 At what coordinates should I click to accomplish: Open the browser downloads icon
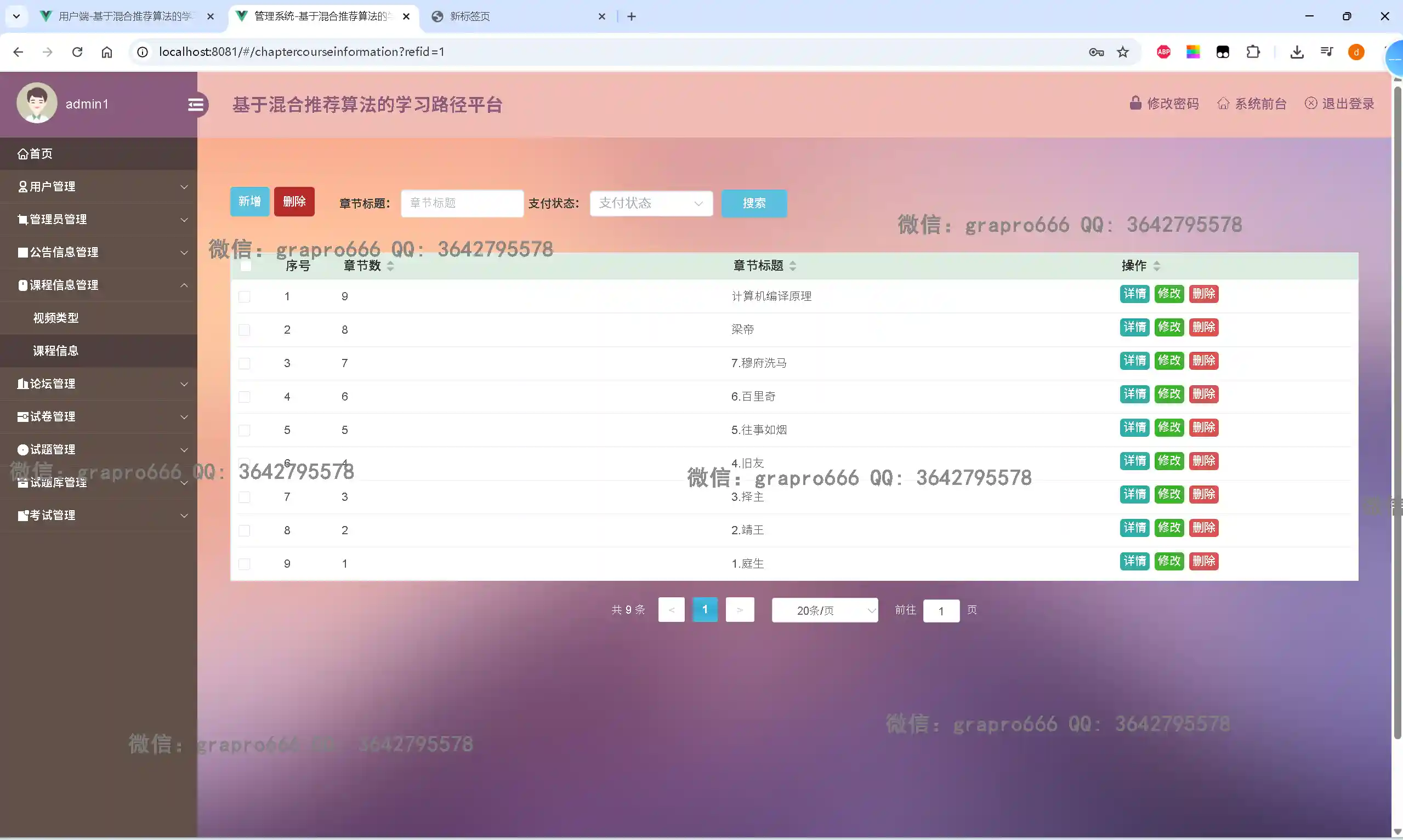1297,52
